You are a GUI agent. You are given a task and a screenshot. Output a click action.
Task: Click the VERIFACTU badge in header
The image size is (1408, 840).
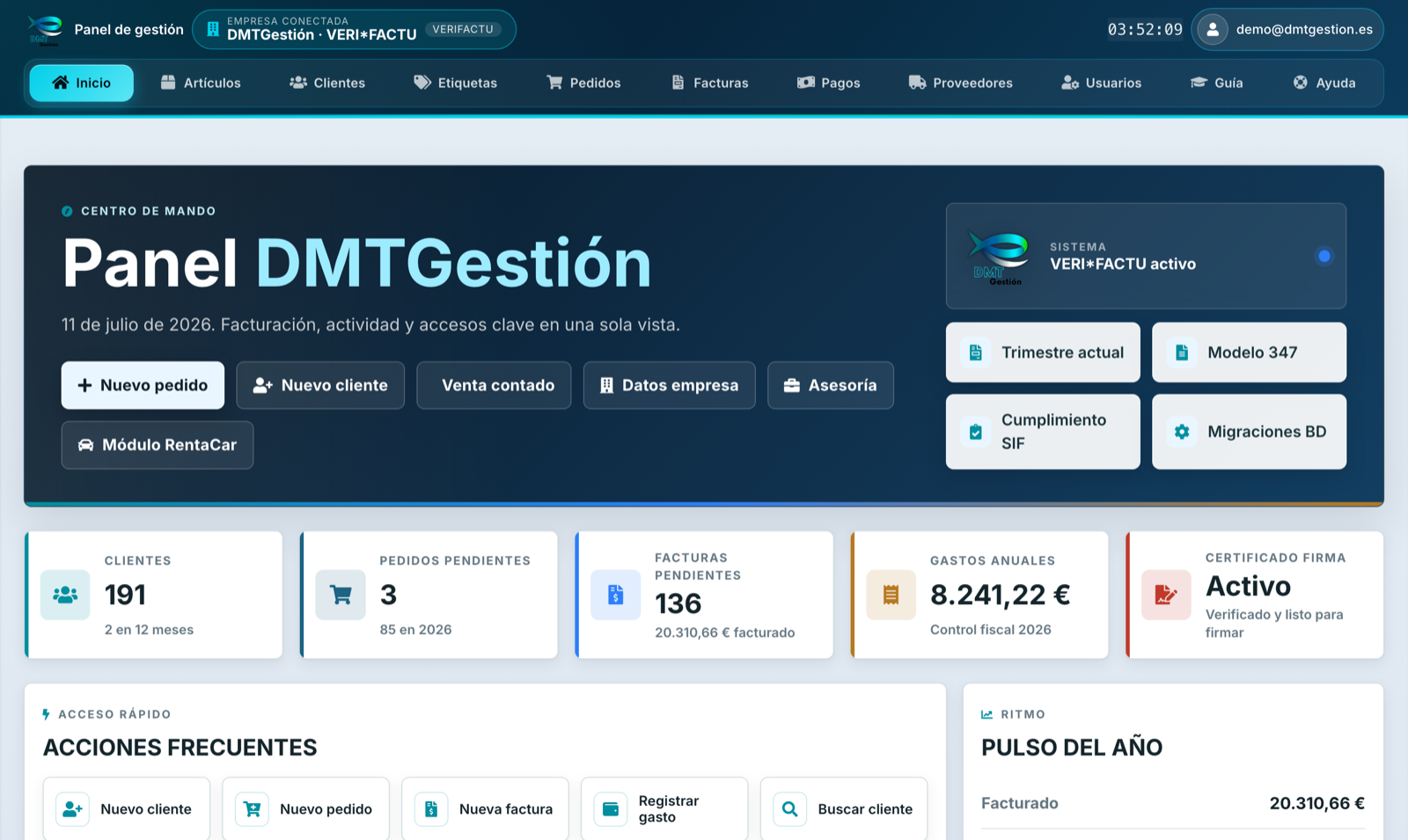point(463,29)
